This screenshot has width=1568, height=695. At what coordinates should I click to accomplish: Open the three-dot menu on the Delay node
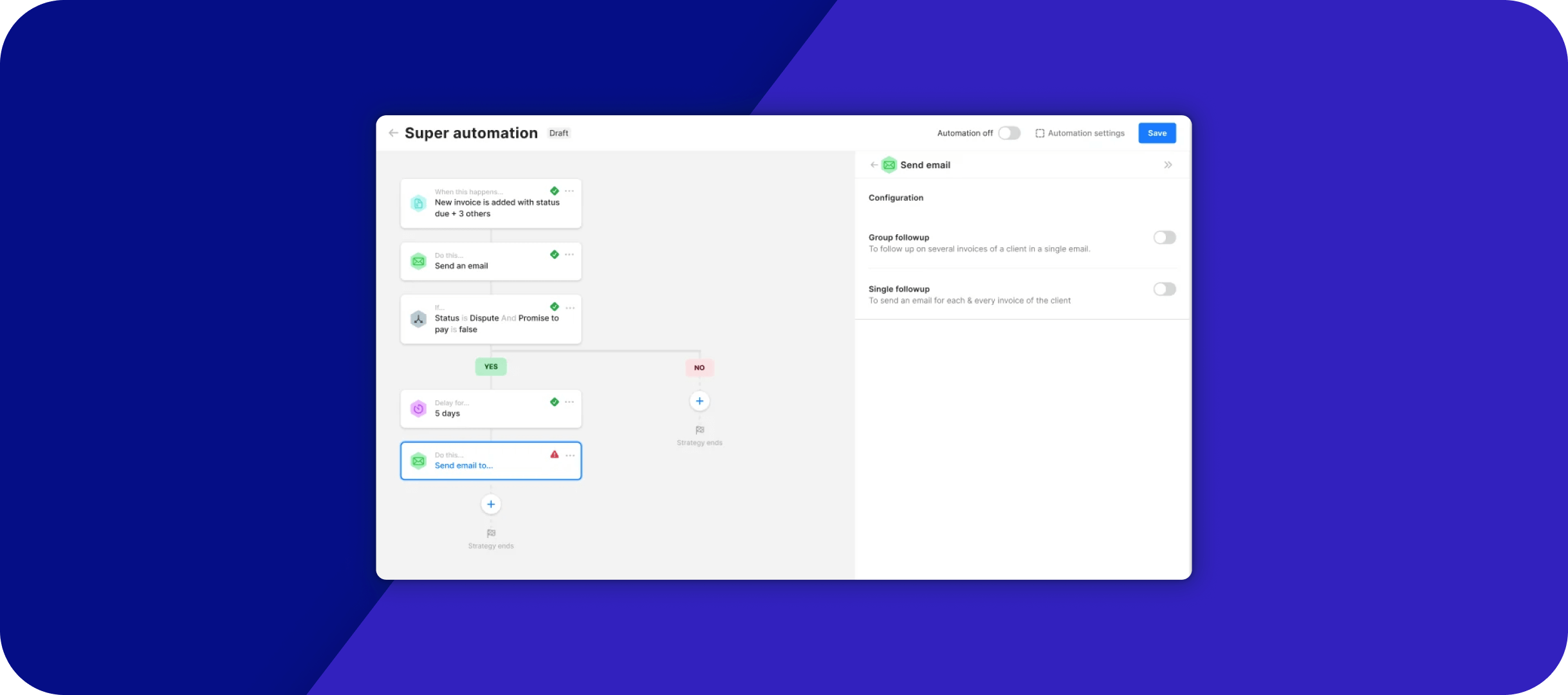click(569, 402)
